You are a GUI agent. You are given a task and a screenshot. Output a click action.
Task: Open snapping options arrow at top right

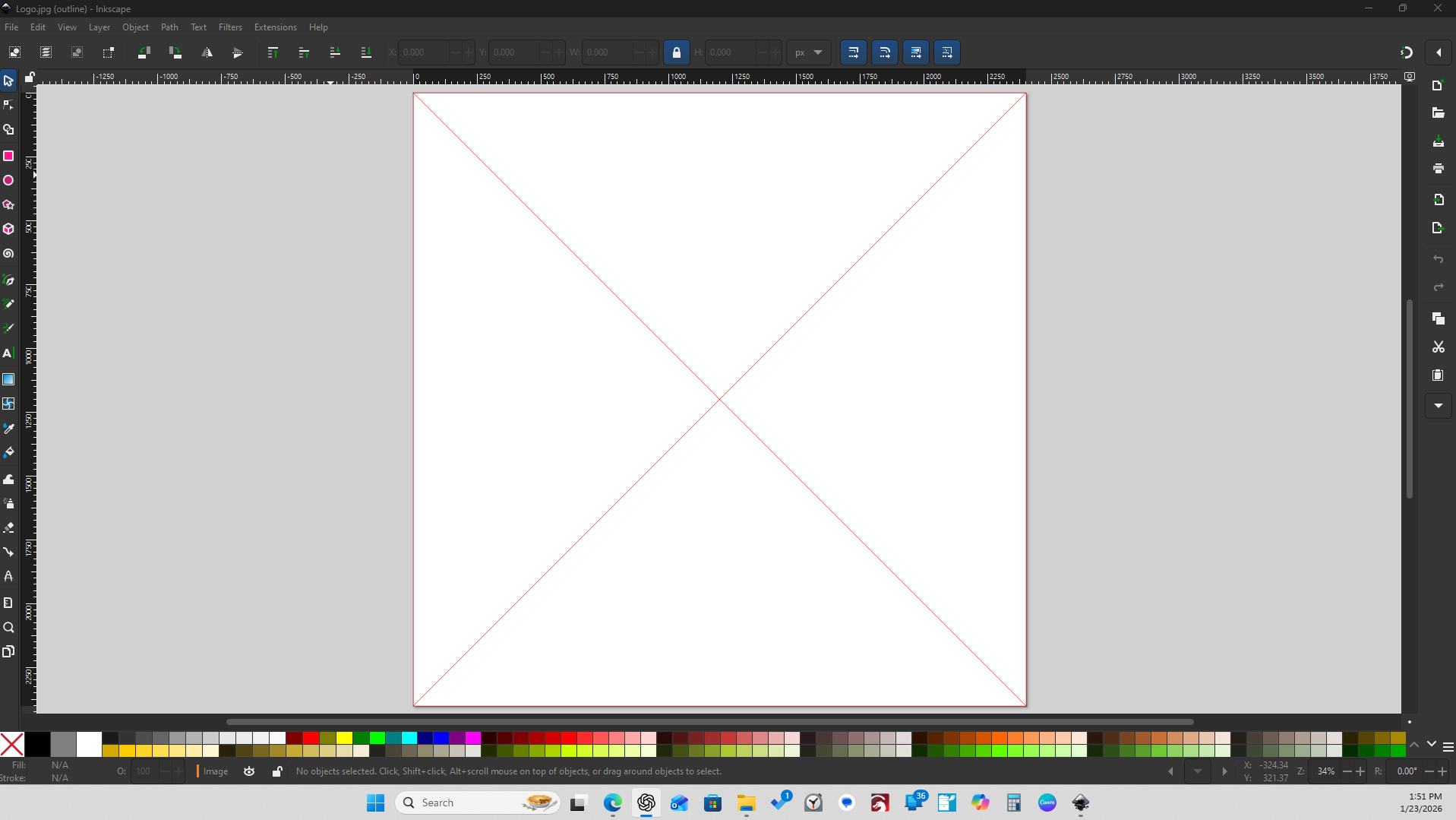(1439, 52)
